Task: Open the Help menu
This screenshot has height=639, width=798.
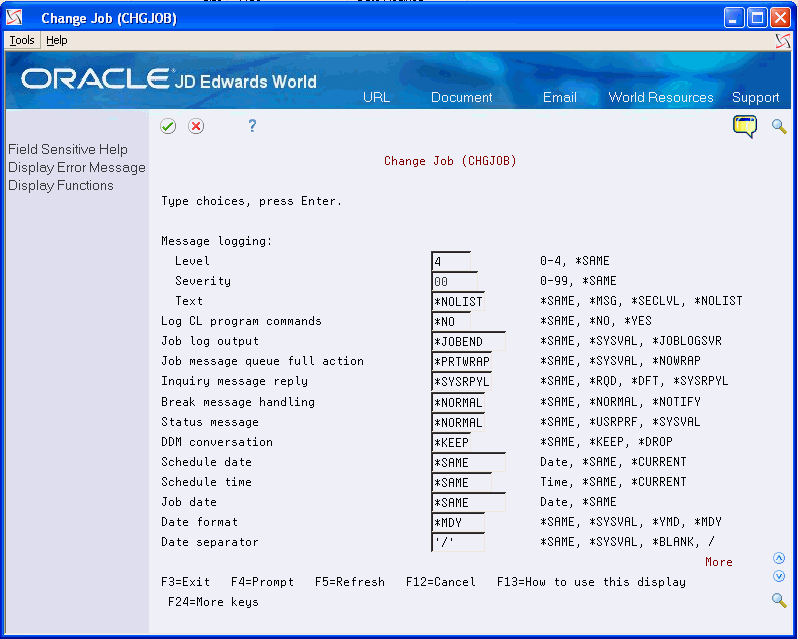Action: [x=56, y=40]
